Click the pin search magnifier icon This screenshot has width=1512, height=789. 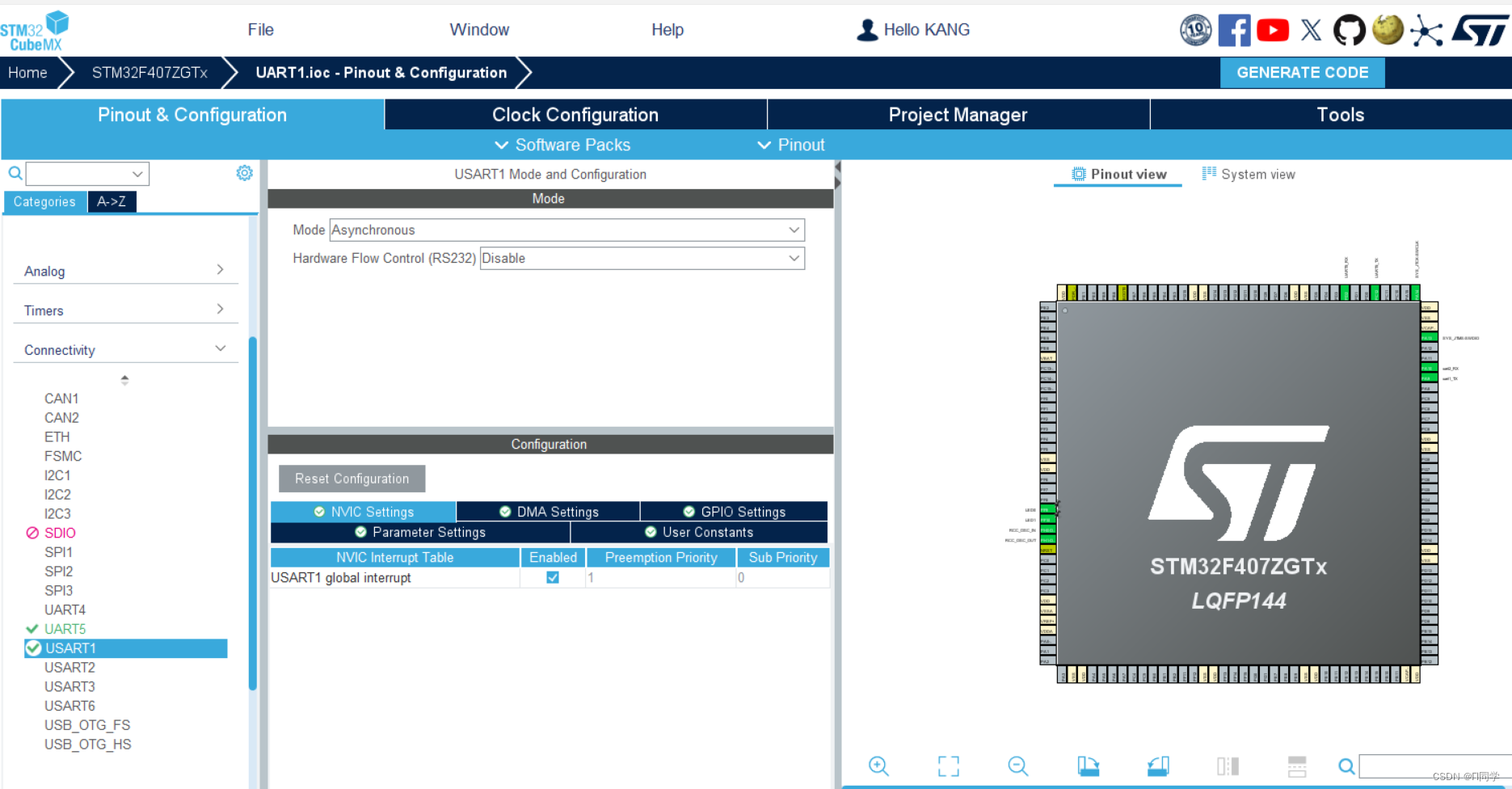[1346, 766]
